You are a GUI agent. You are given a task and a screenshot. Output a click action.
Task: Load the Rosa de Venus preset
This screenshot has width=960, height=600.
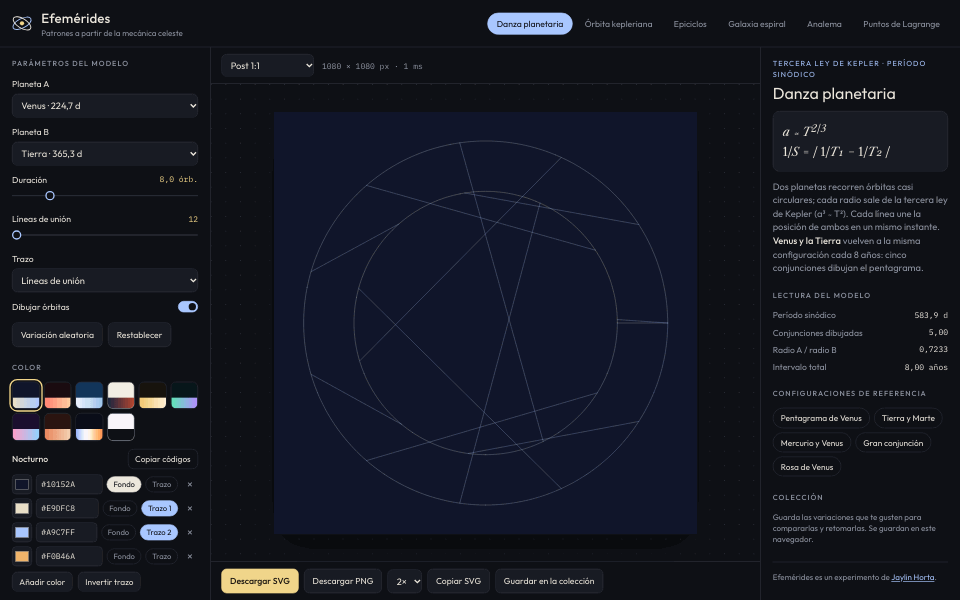pos(807,467)
